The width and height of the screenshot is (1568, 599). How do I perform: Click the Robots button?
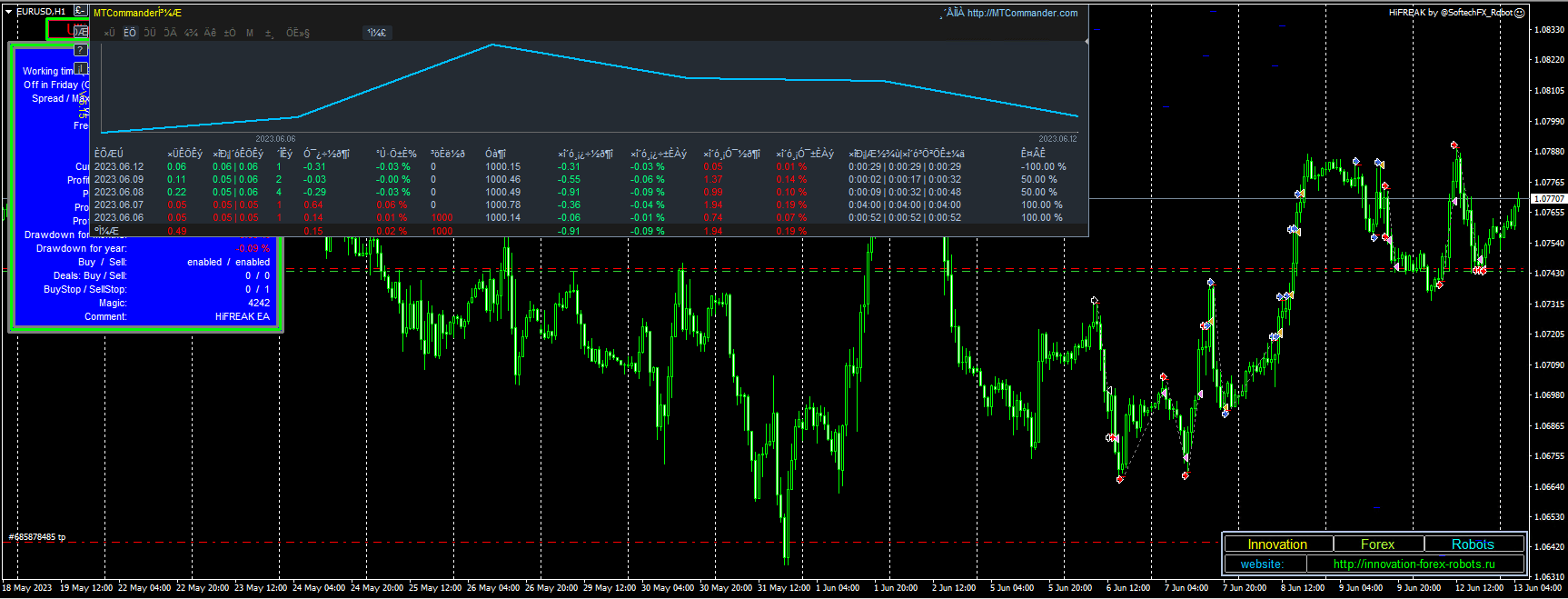click(1473, 544)
